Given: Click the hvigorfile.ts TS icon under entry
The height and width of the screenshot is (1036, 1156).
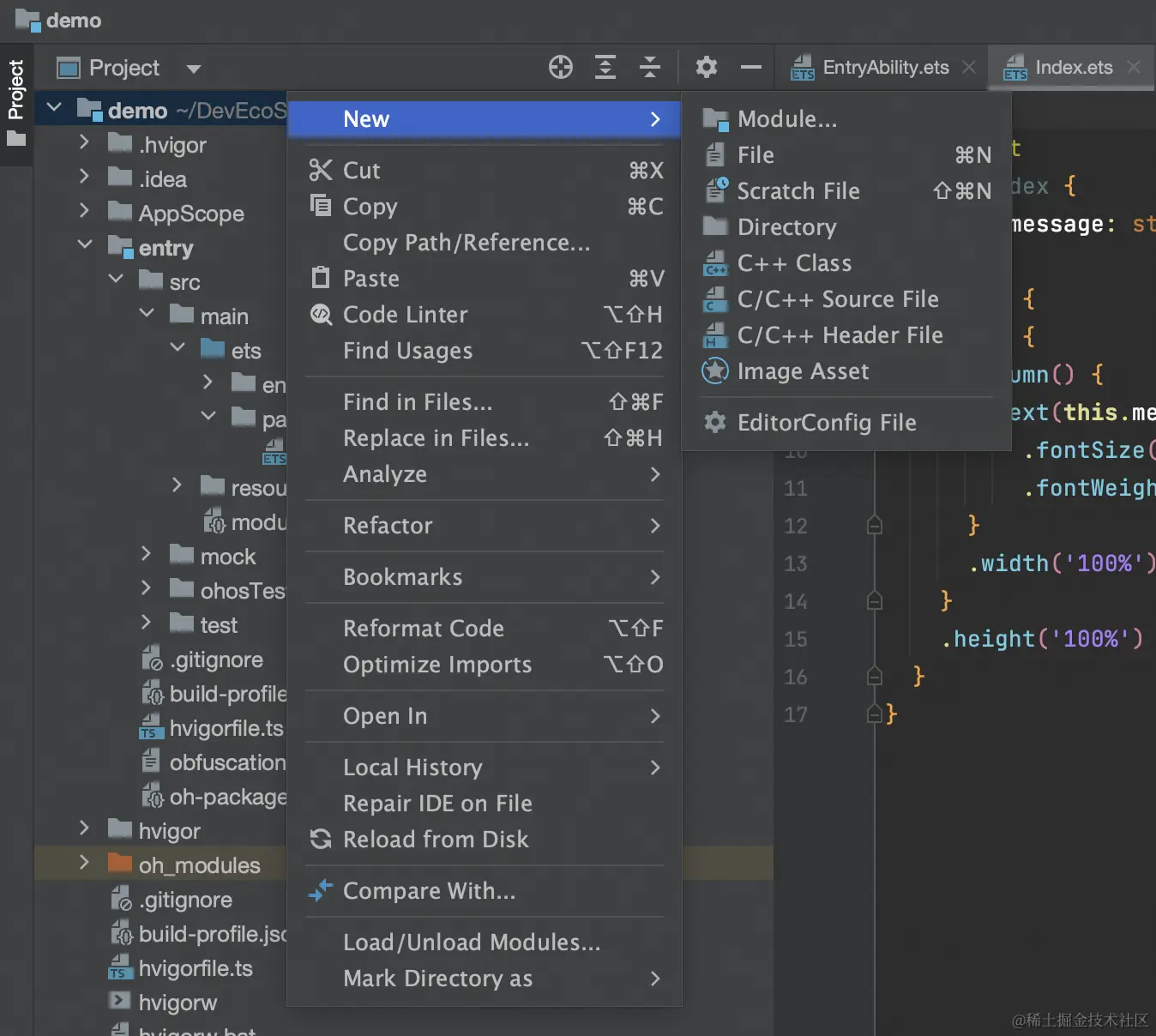Looking at the screenshot, I should pos(151,727).
